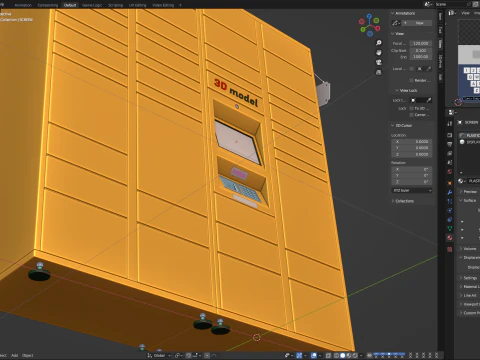Enable Camera to View lock checkbox

point(411,115)
